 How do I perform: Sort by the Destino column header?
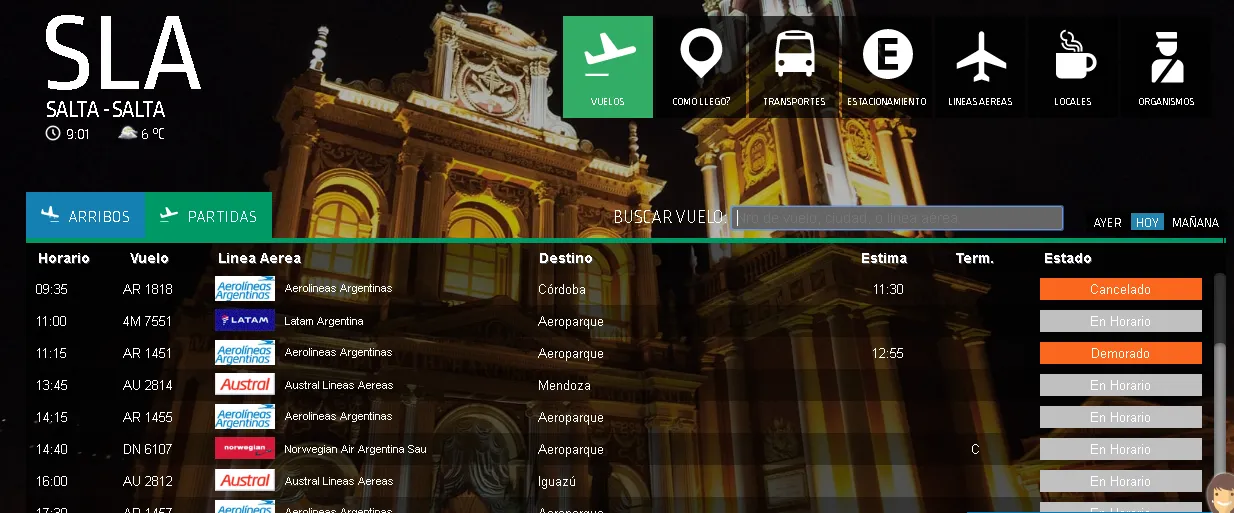565,258
